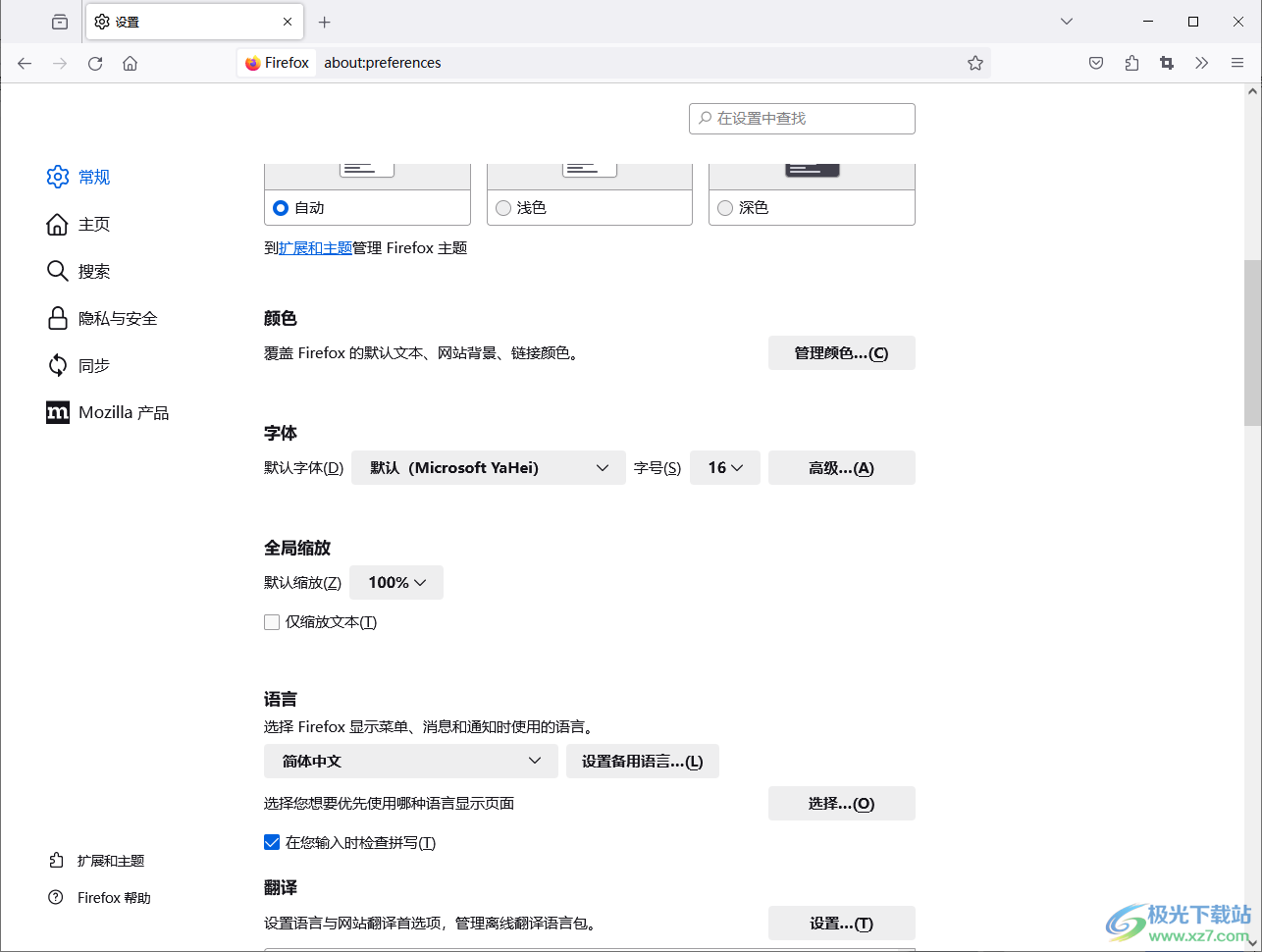Reload the current page
Viewport: 1262px width, 952px height.
pyautogui.click(x=95, y=63)
